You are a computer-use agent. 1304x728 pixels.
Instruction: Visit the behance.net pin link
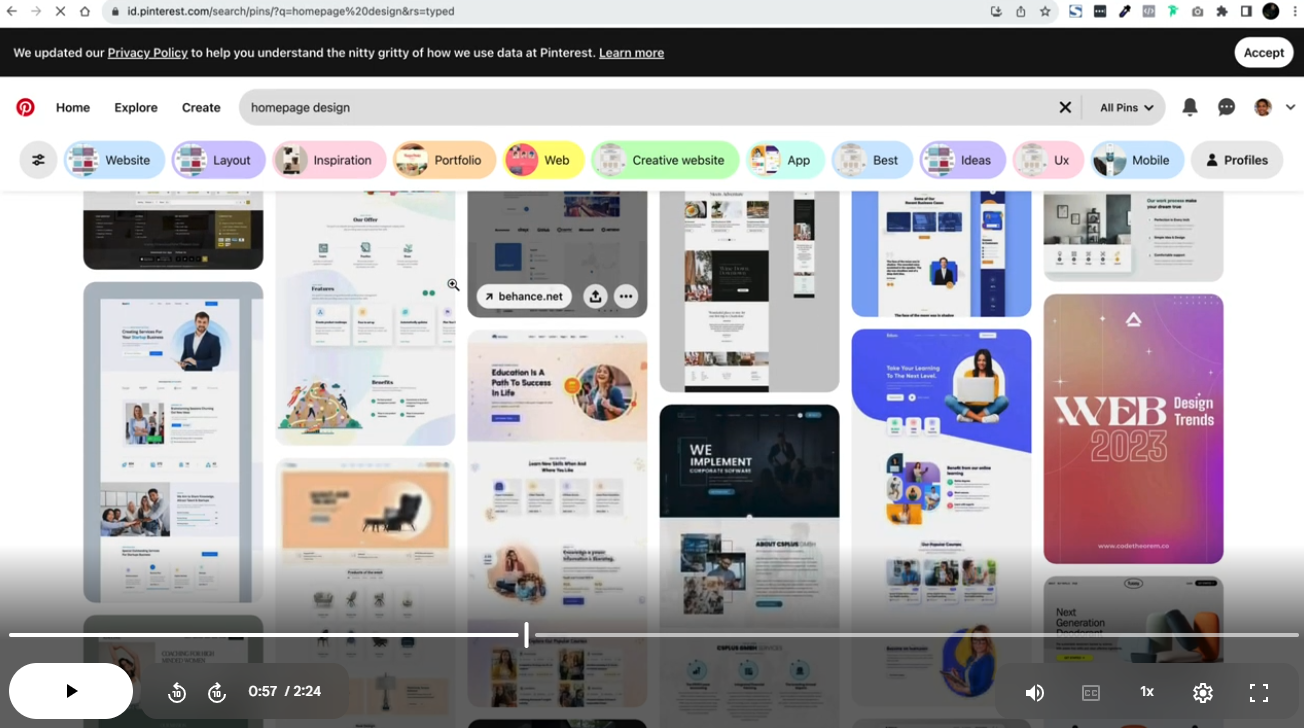point(524,296)
